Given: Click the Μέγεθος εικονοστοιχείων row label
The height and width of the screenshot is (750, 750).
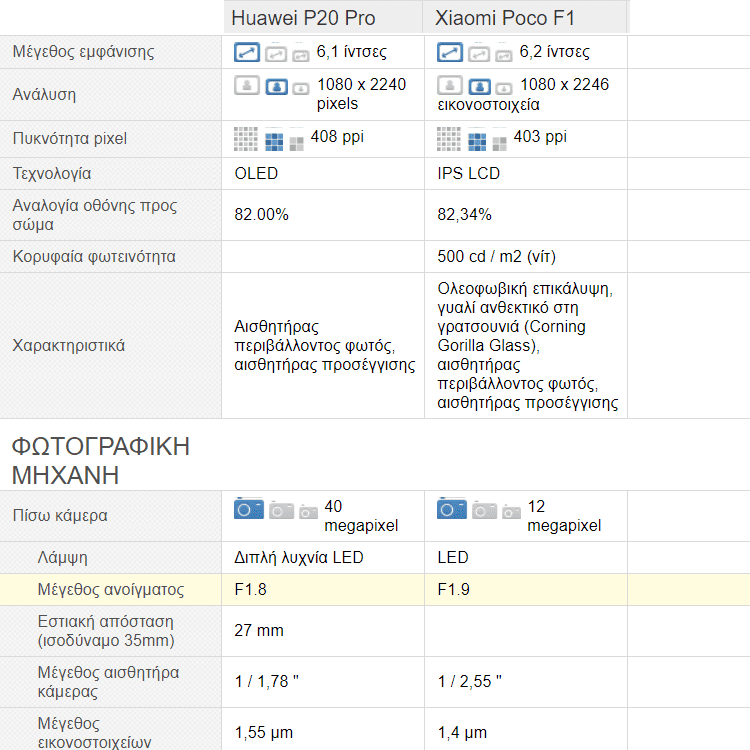Looking at the screenshot, I should [x=94, y=732].
